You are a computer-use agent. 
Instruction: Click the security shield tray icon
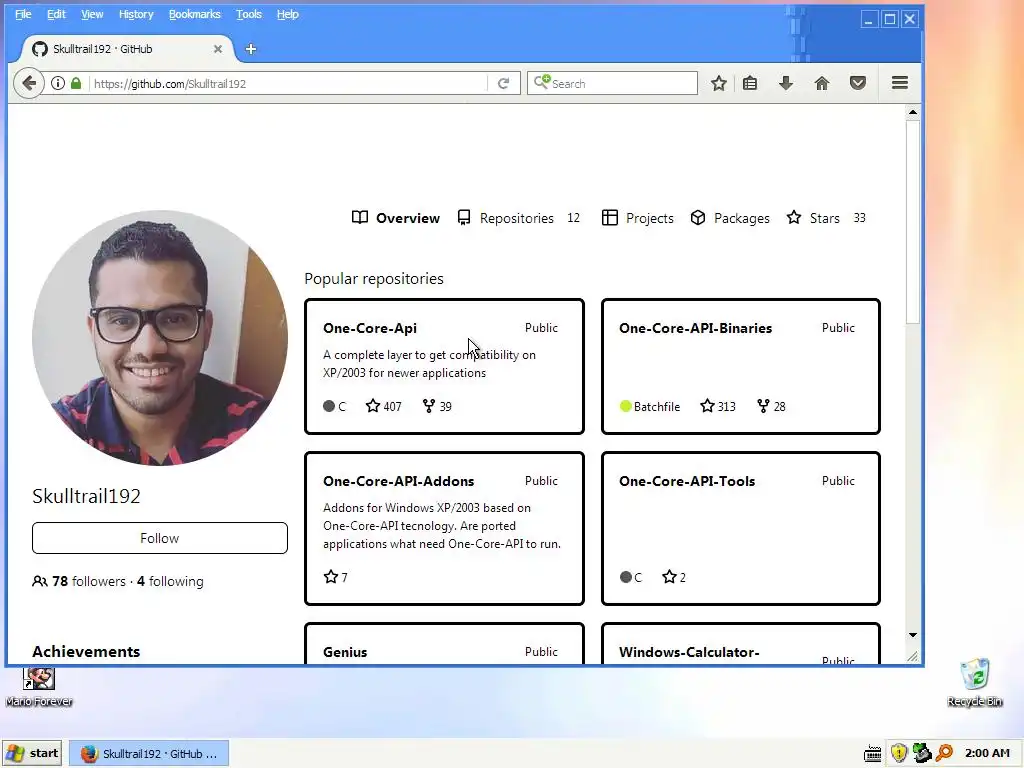click(899, 753)
